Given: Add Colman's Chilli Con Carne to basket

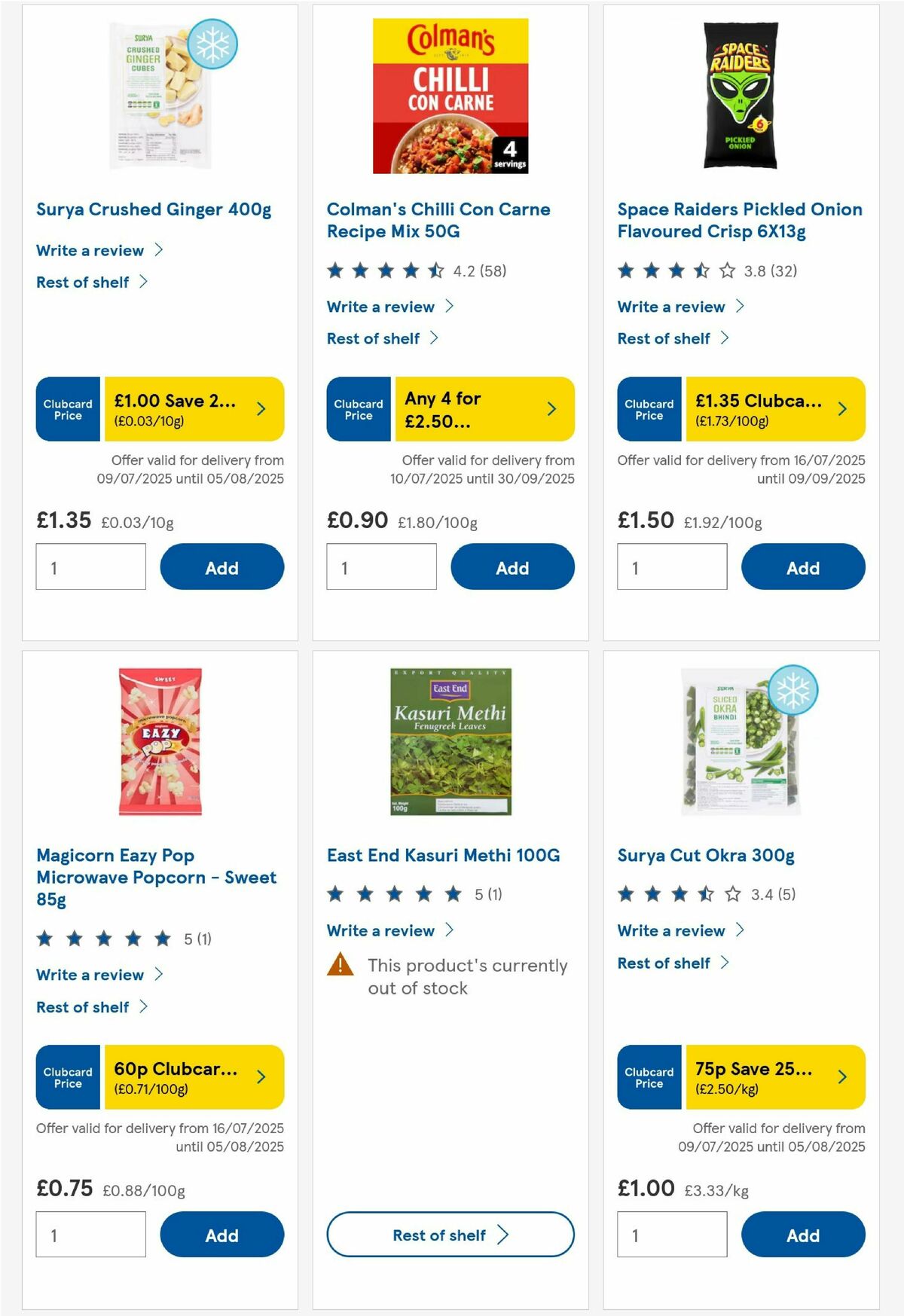Looking at the screenshot, I should click(512, 566).
